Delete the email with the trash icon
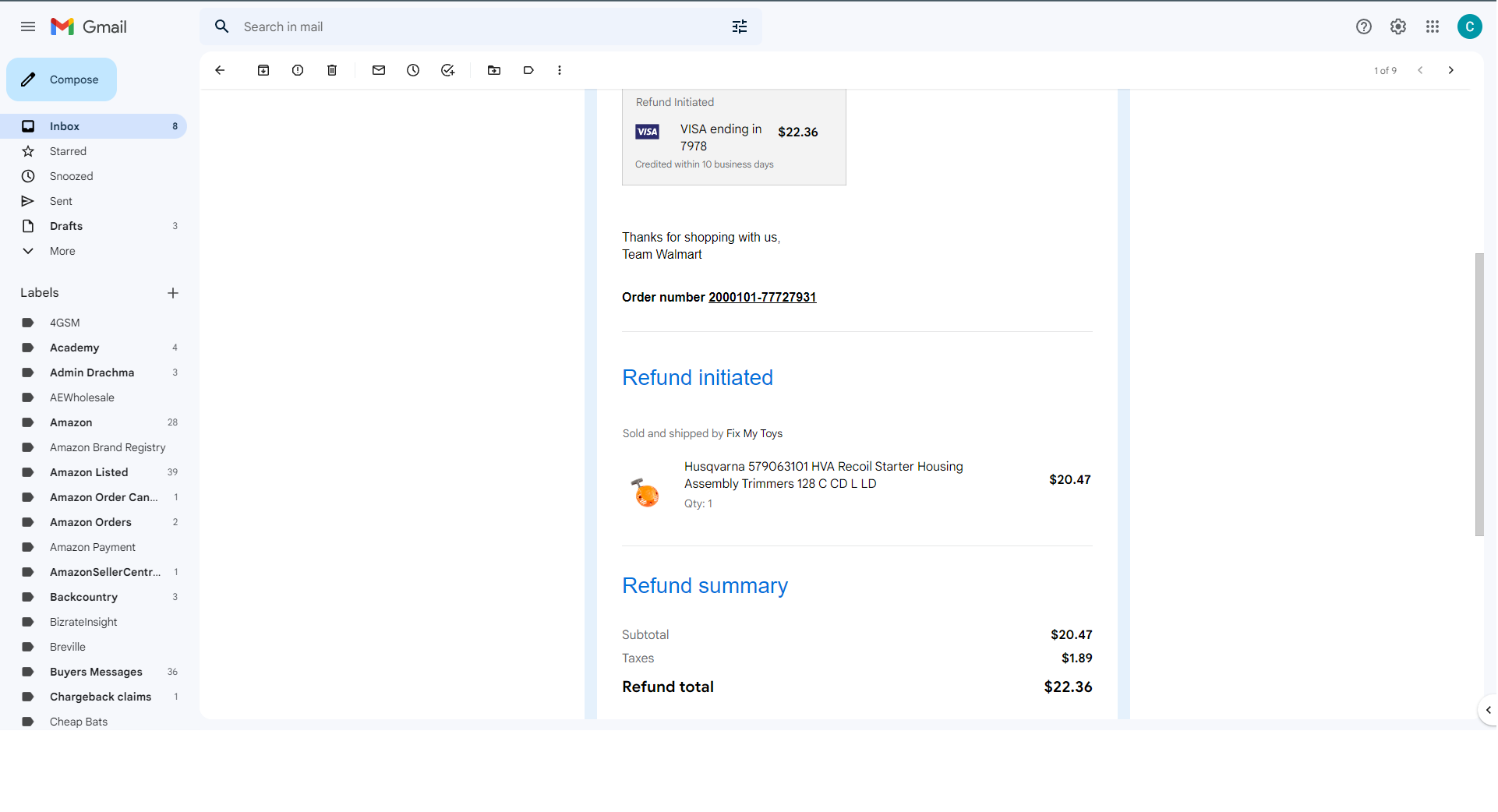 pos(332,70)
